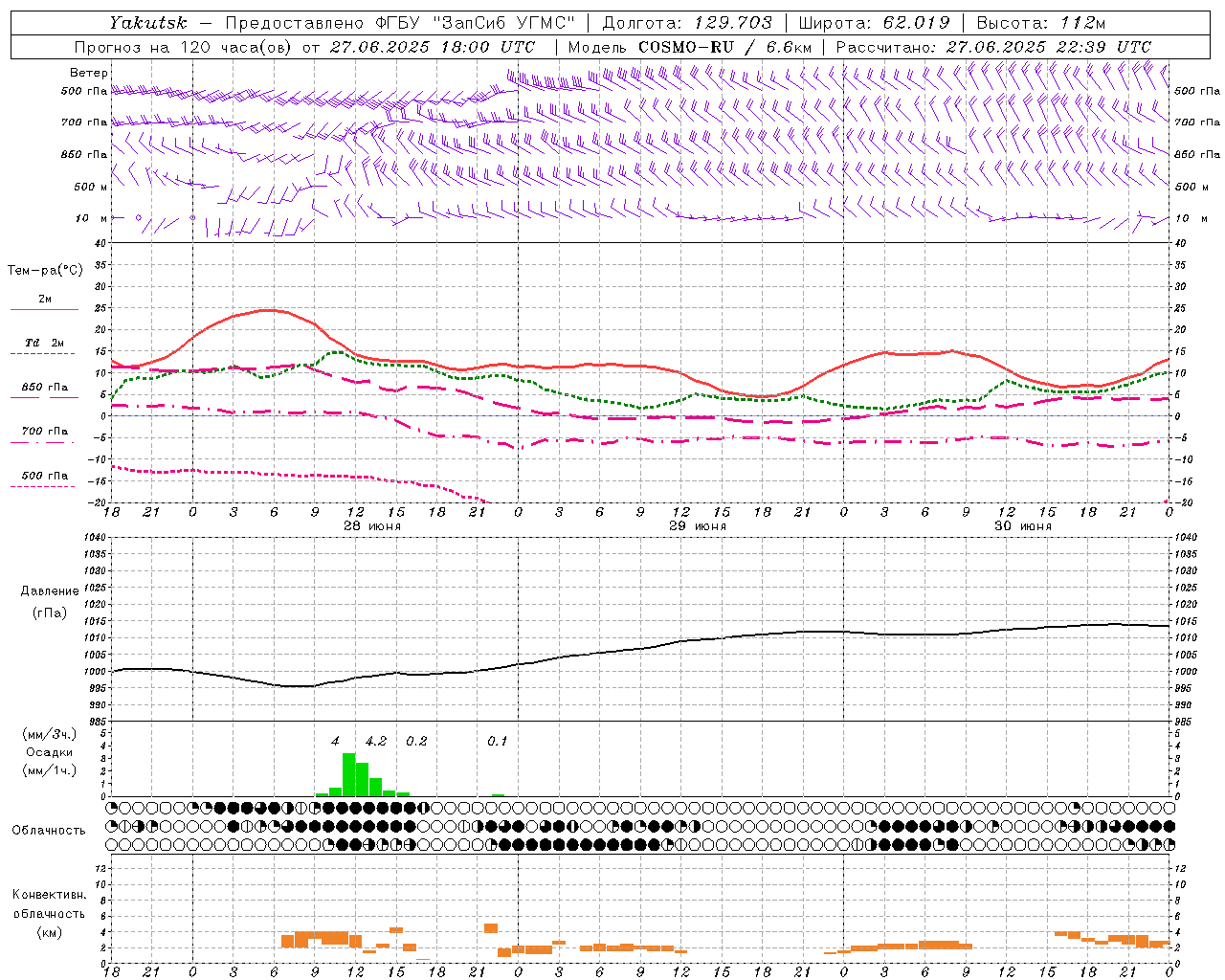Click the 'Осадки' precipitation label
Screen dimensions: 1225x980
49,752
